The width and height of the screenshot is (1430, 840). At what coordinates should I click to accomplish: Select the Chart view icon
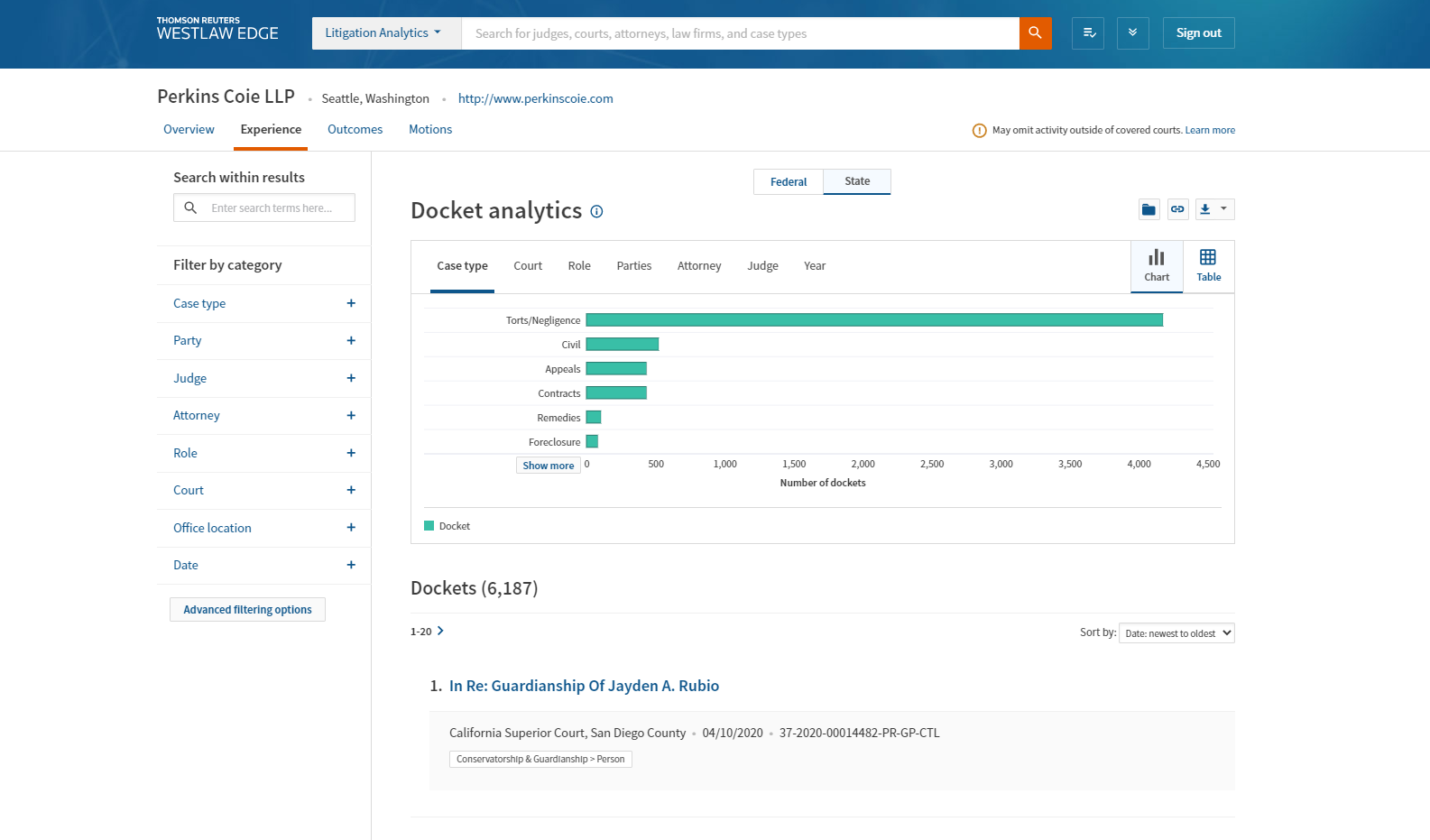pos(1157,266)
